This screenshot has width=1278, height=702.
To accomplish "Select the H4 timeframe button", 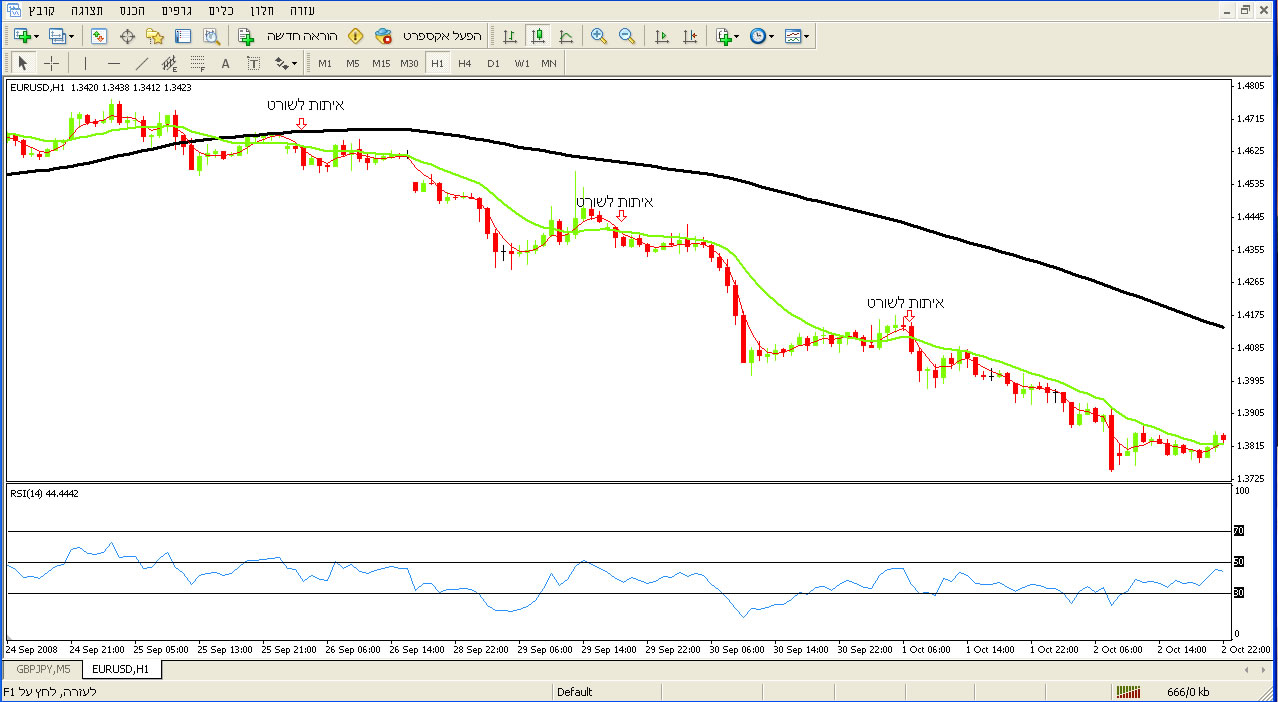I will 465,63.
